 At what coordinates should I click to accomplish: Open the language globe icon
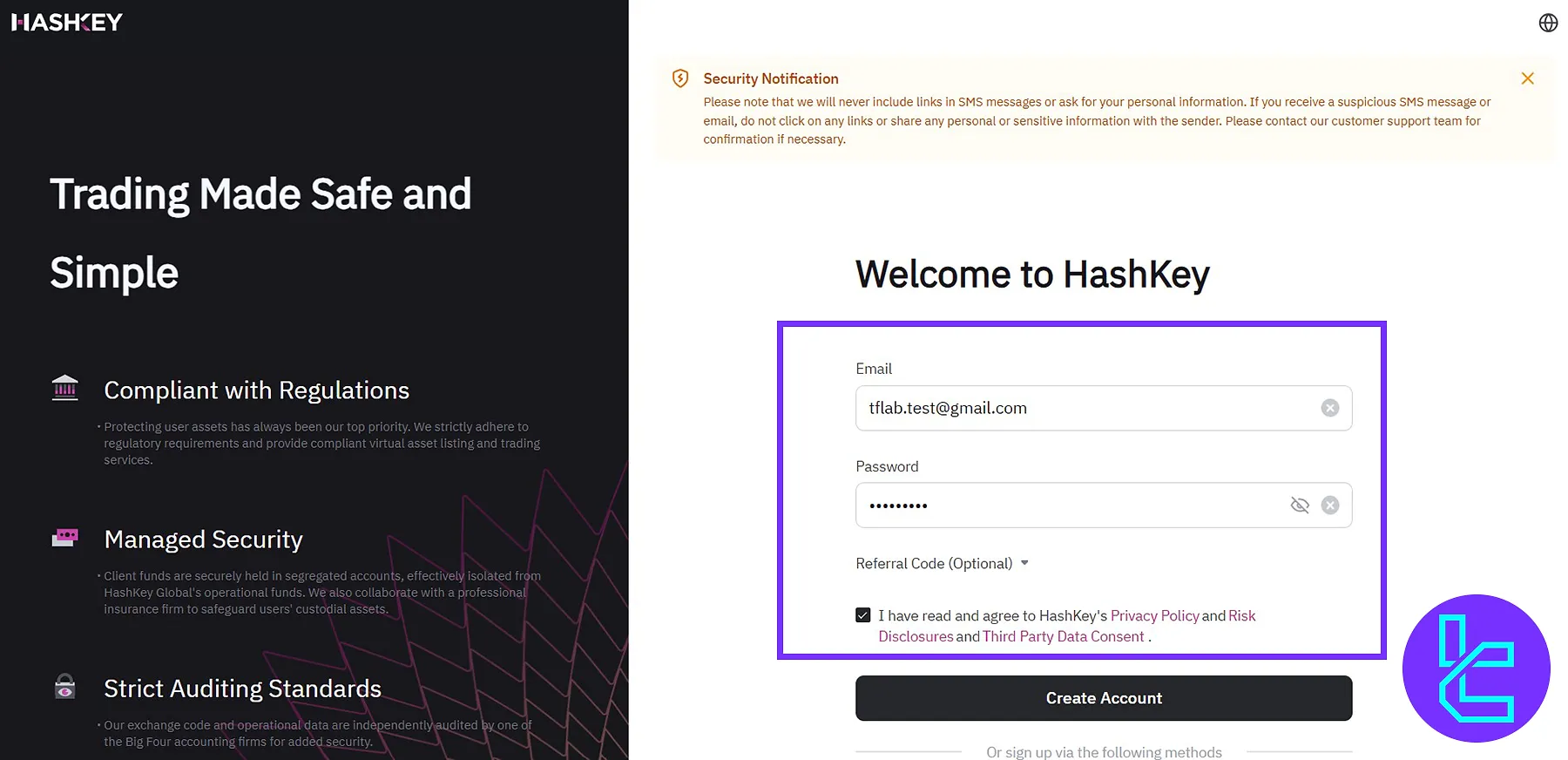pyautogui.click(x=1548, y=23)
